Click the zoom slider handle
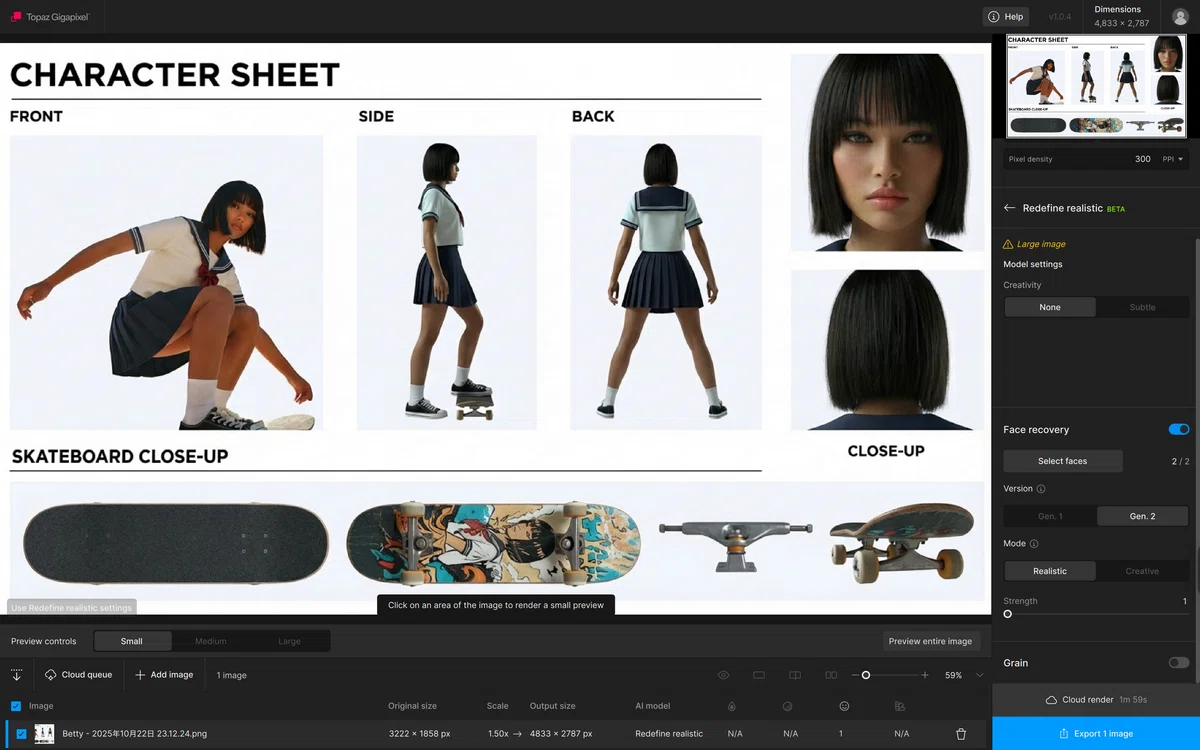This screenshot has height=750, width=1200. pos(866,675)
